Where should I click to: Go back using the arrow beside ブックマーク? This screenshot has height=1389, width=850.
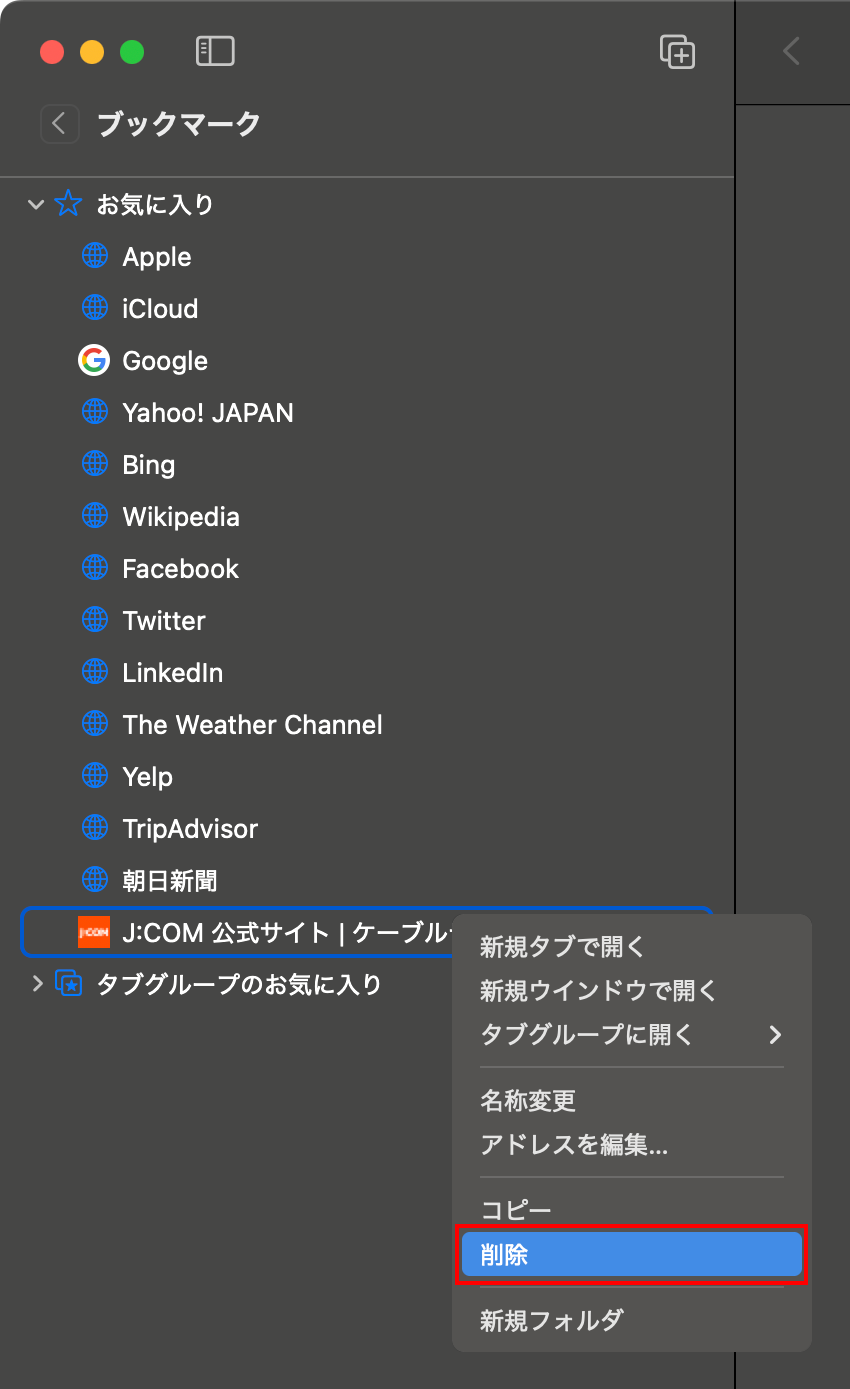(x=59, y=124)
